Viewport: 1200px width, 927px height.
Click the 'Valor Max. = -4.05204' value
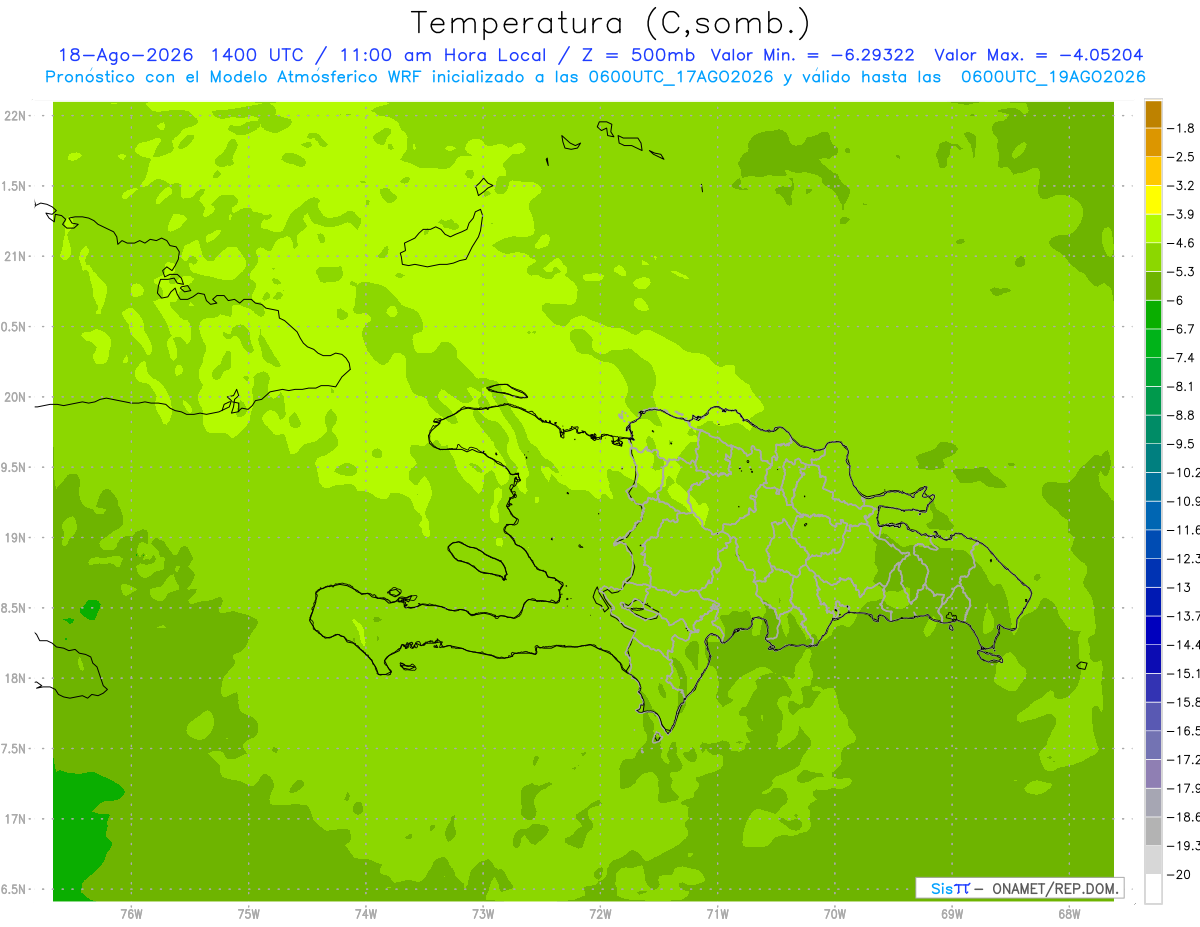(x=1039, y=55)
